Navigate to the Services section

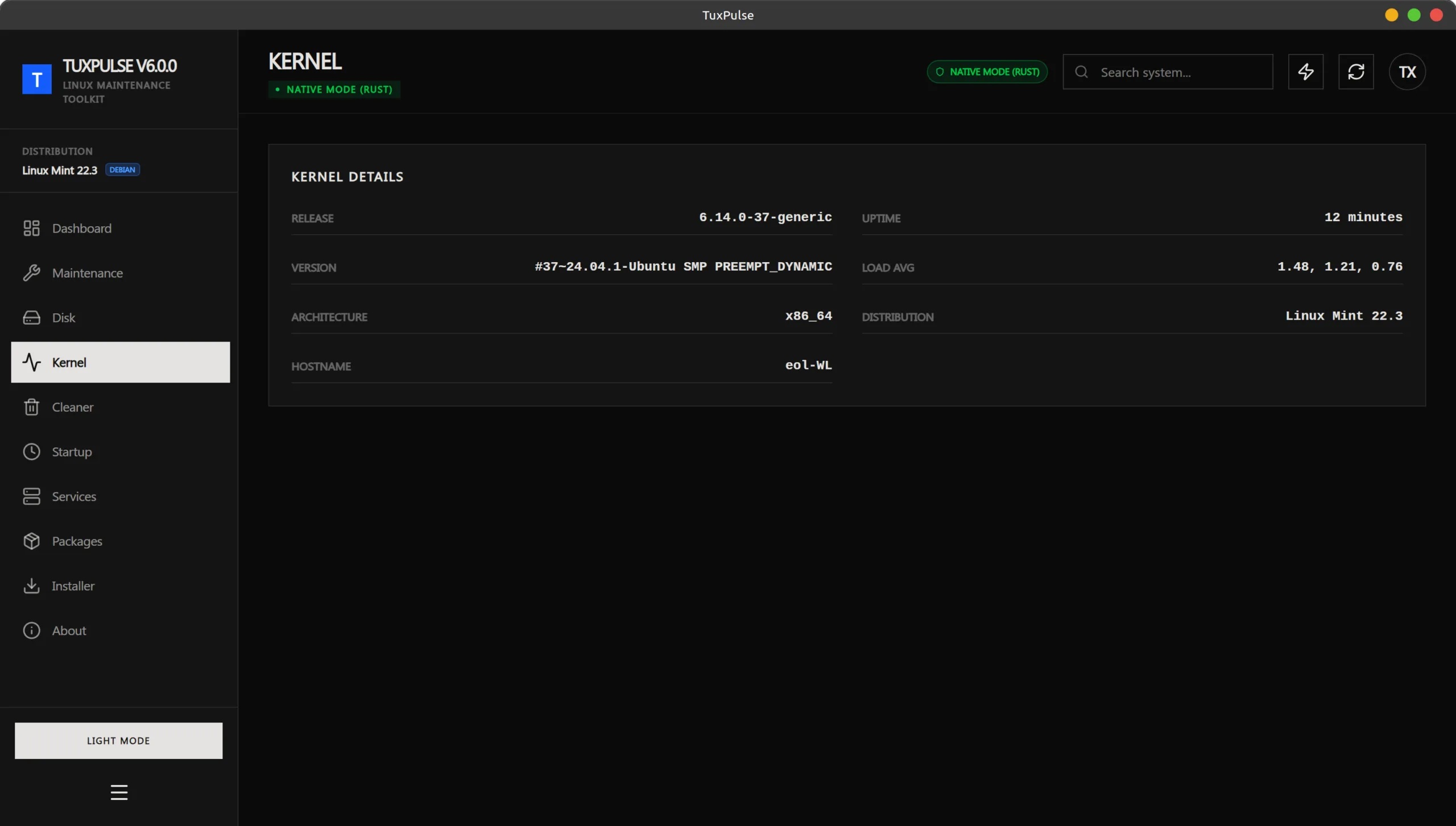(x=74, y=496)
